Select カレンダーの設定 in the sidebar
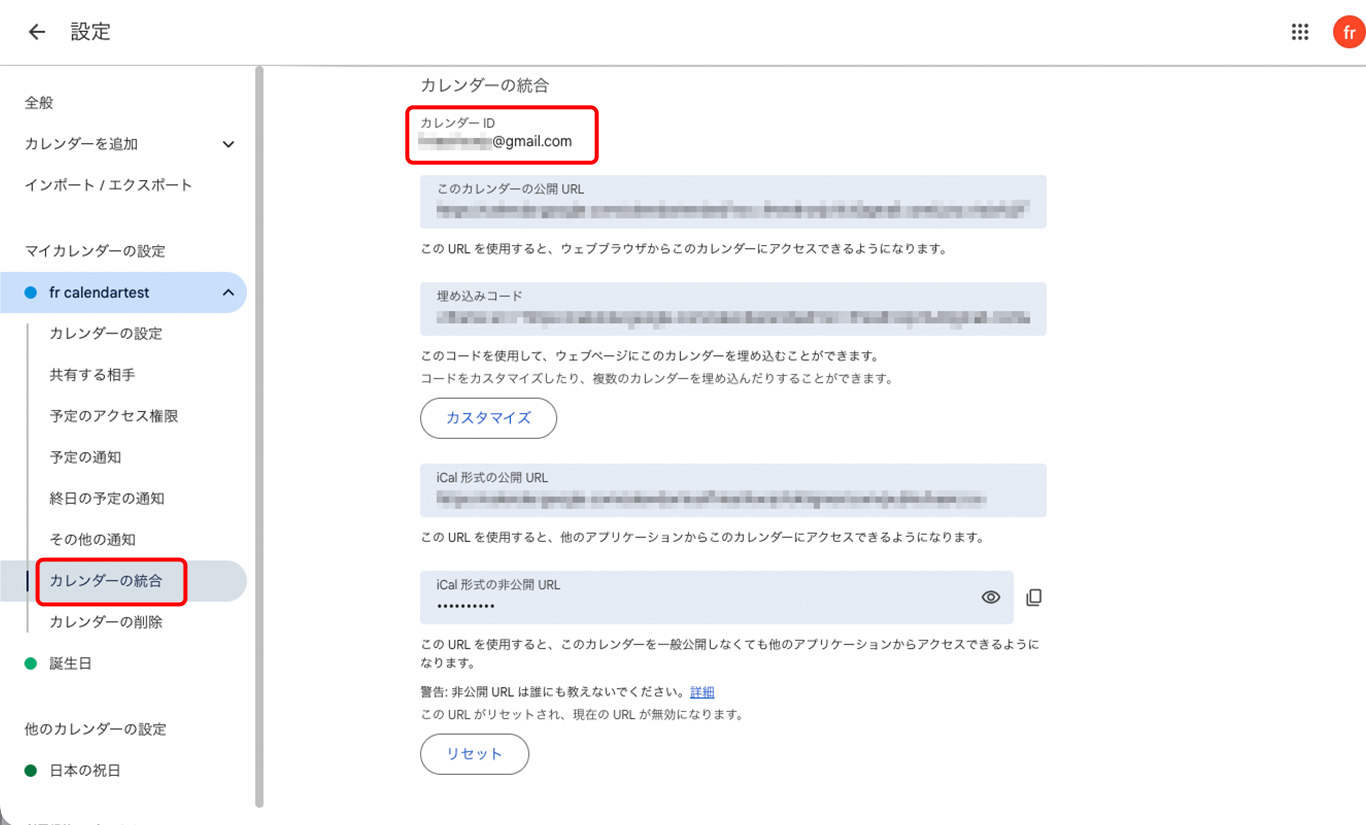Screen dimensions: 1366x825 [105, 334]
